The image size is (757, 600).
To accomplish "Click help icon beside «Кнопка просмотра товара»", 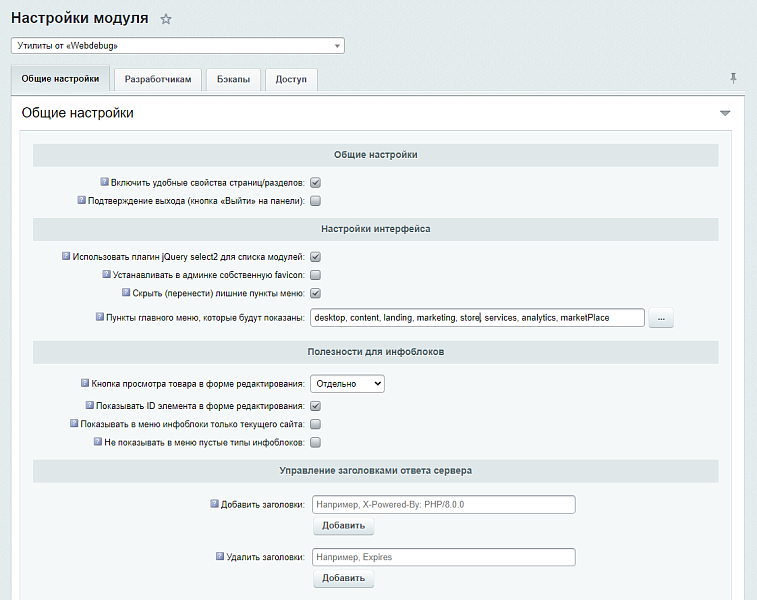I will tap(84, 382).
